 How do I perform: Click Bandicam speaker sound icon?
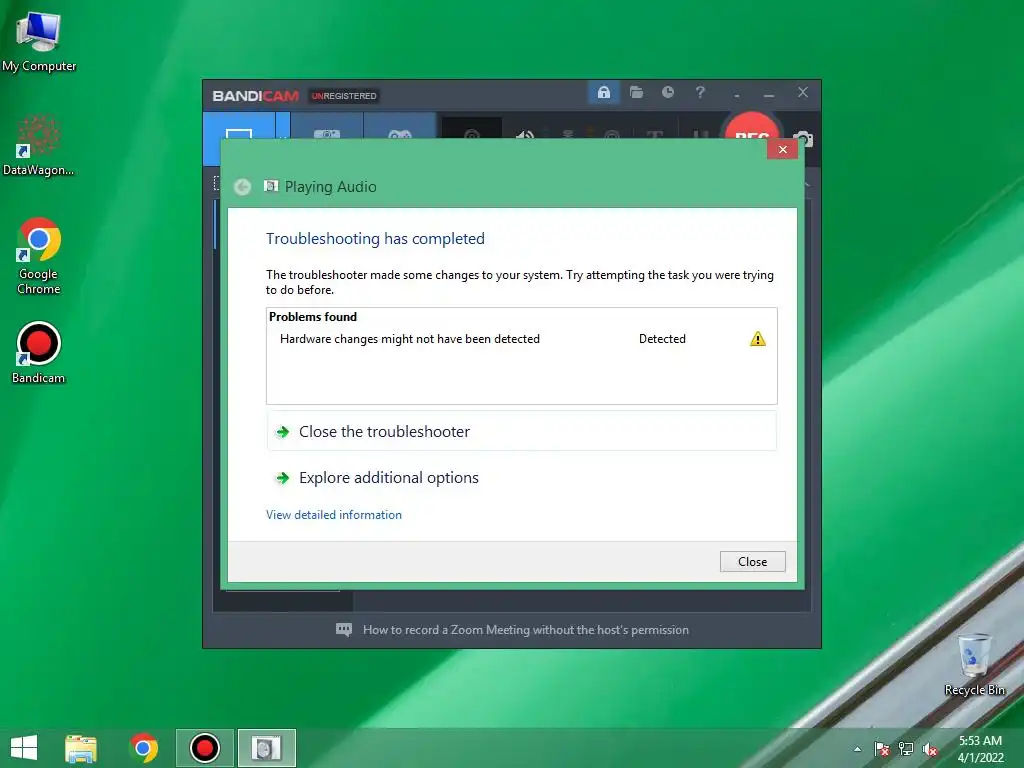(525, 135)
